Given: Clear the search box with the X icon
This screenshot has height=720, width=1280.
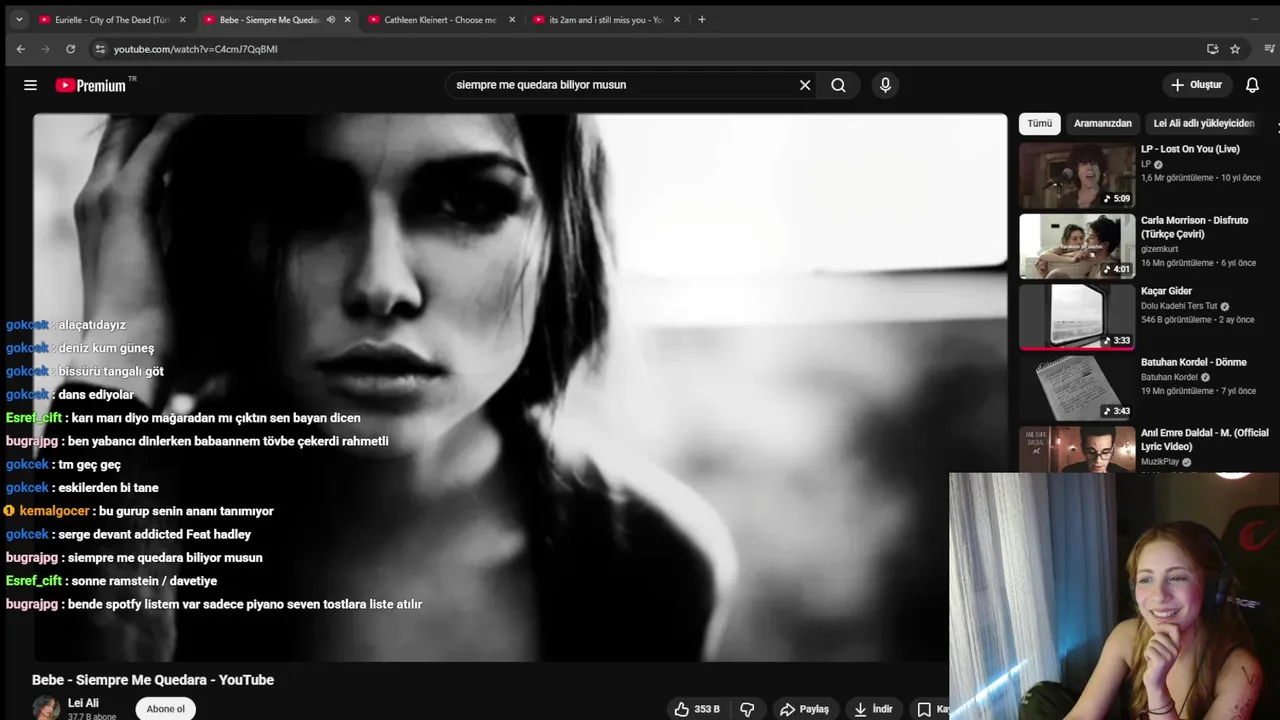Looking at the screenshot, I should coord(805,85).
